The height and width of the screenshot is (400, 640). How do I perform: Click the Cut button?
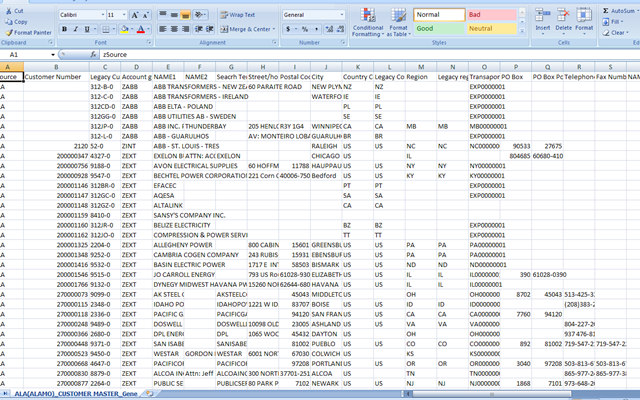click(15, 11)
